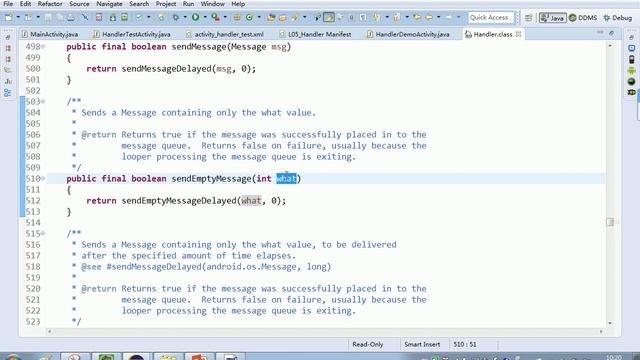This screenshot has width=640, height=360.
Task: Click the Last Edit Location icon
Action: coord(417,18)
